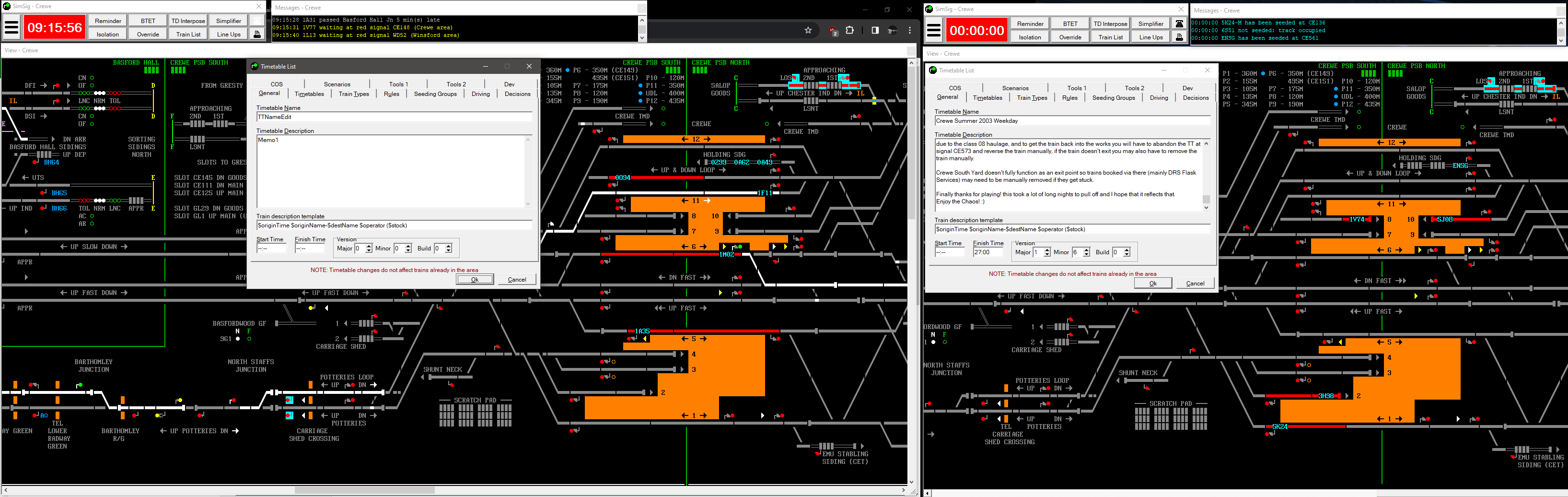Click train berth 5J08 on right view

pyautogui.click(x=1445, y=219)
